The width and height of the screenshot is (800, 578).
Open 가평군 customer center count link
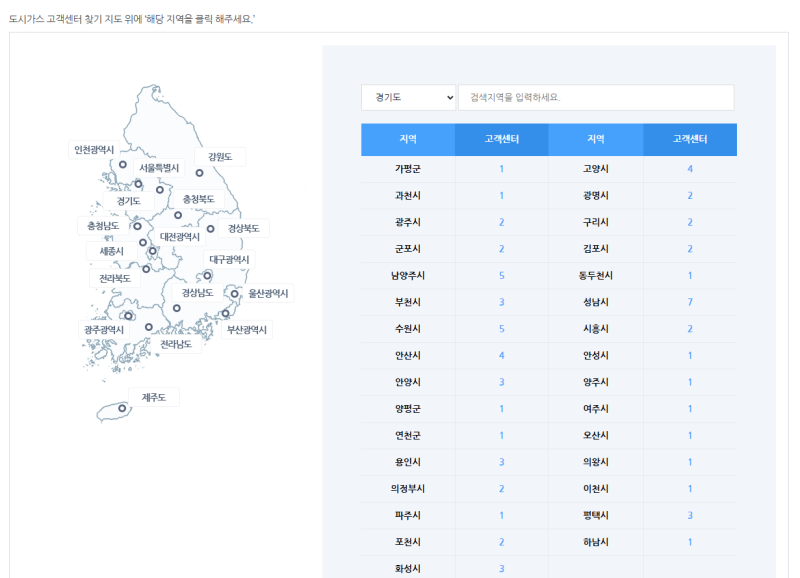[502, 169]
